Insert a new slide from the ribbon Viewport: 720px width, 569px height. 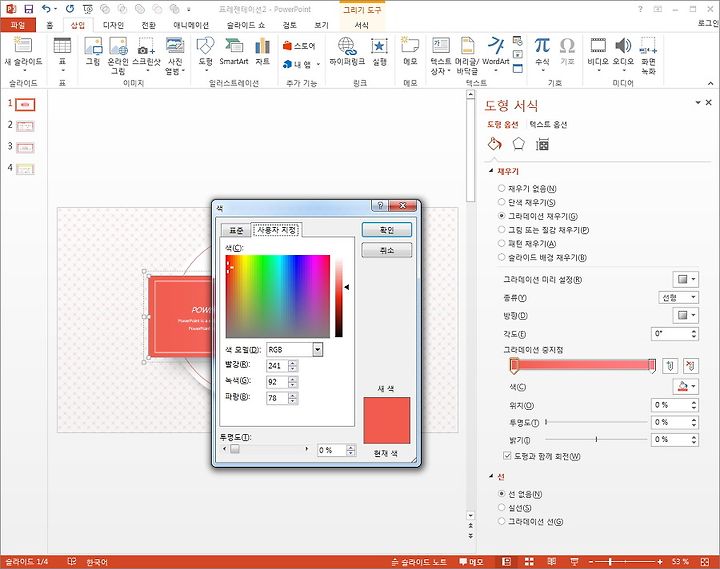click(23, 54)
